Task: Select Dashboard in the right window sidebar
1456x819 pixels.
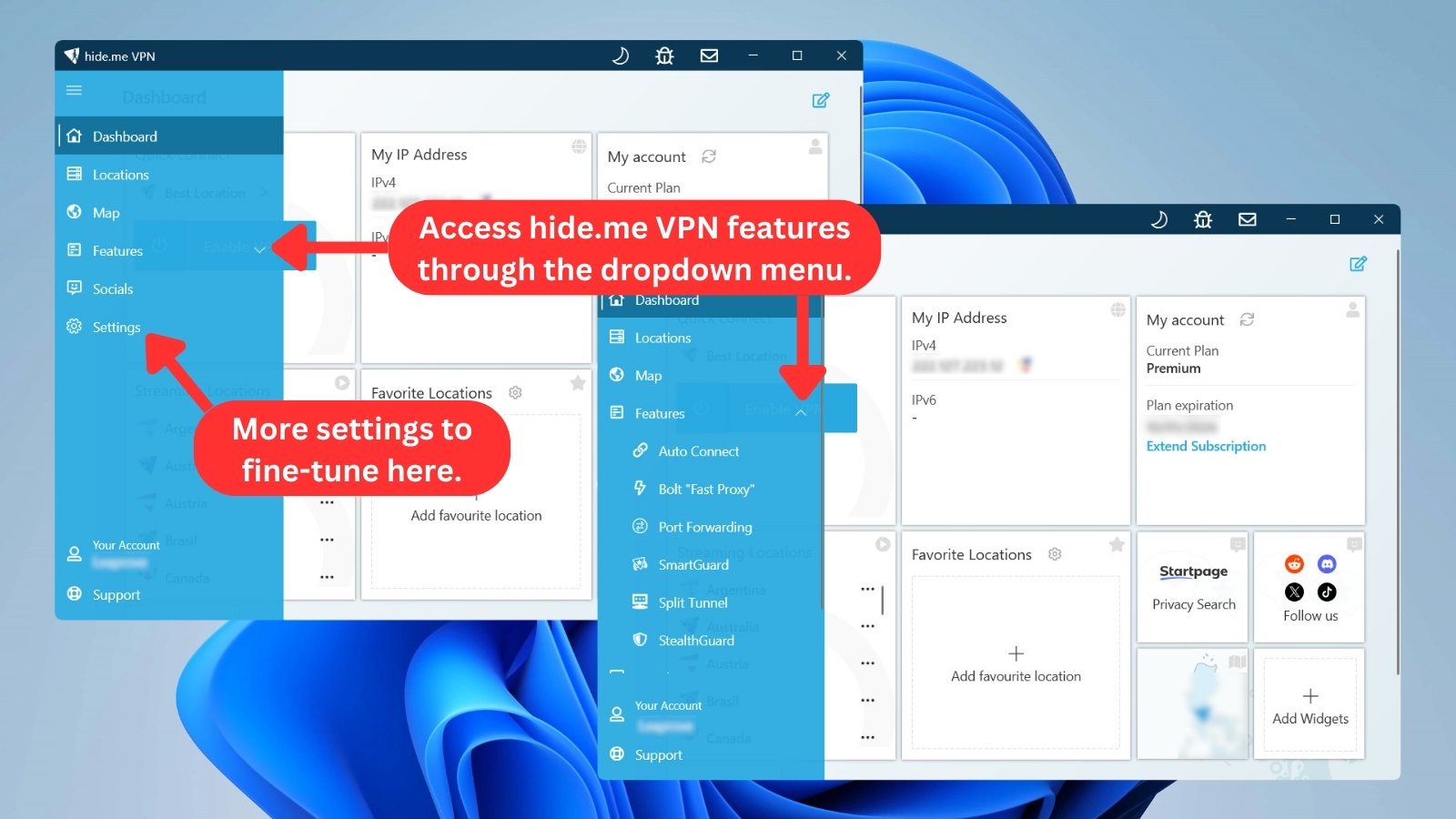Action: (710, 300)
